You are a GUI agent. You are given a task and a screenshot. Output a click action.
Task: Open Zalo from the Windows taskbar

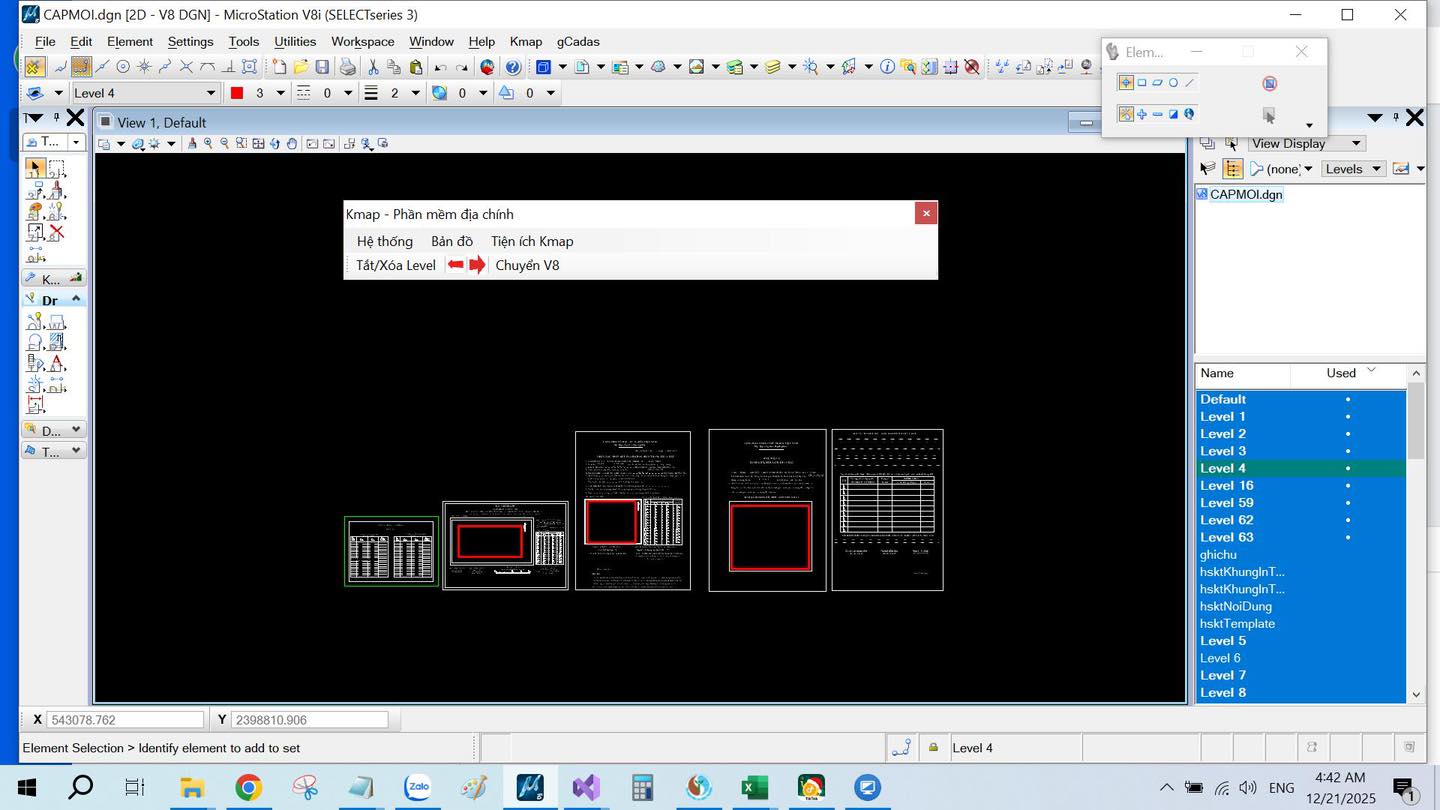(x=417, y=788)
